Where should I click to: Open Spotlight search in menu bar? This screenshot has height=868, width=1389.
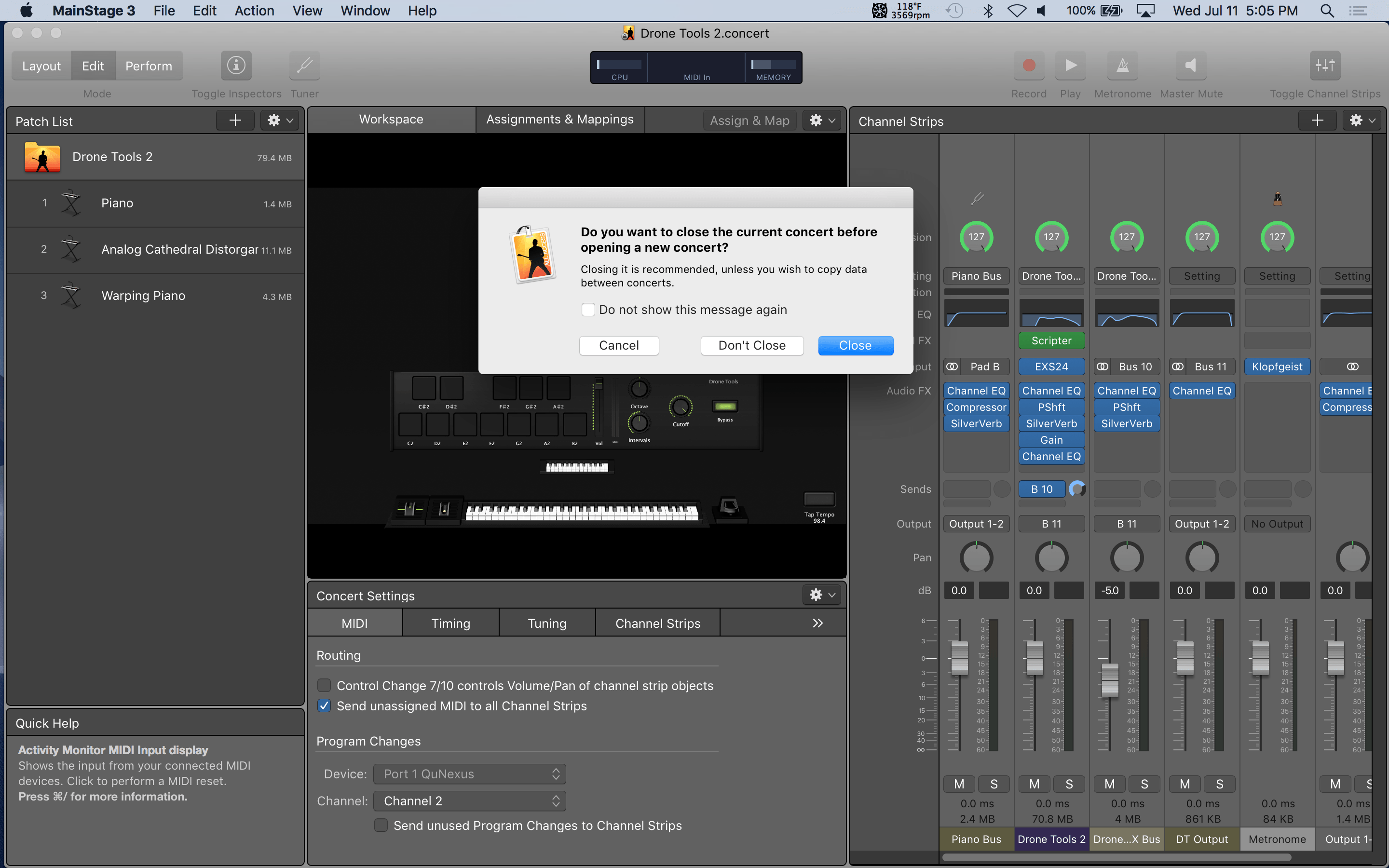pyautogui.click(x=1327, y=10)
